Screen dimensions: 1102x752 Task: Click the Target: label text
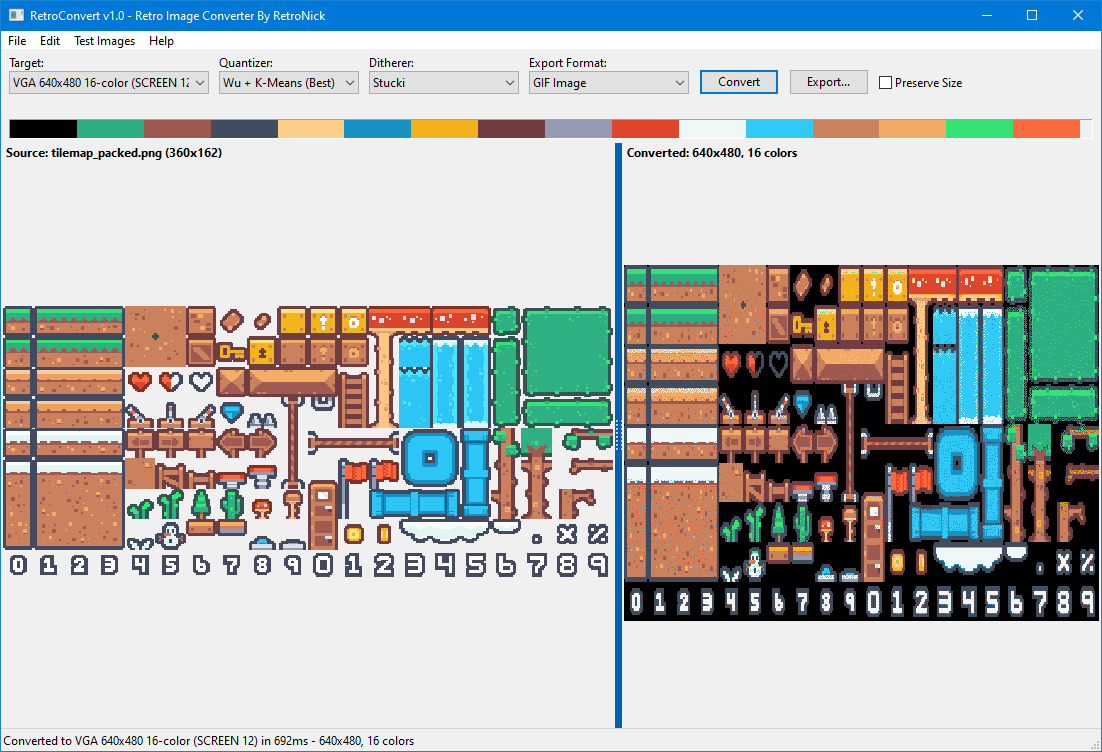pyautogui.click(x=27, y=63)
